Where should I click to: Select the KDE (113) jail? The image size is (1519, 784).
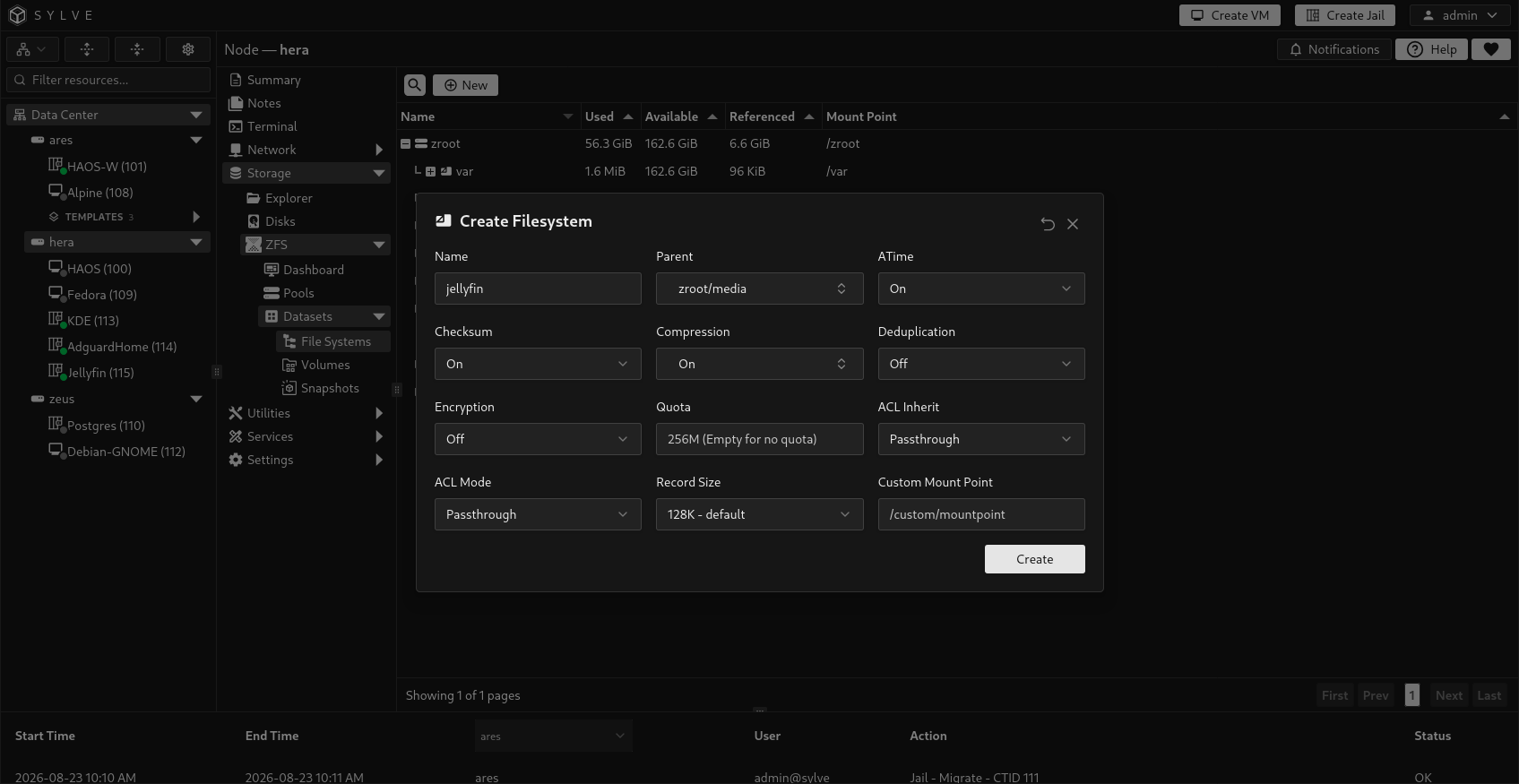pos(92,321)
